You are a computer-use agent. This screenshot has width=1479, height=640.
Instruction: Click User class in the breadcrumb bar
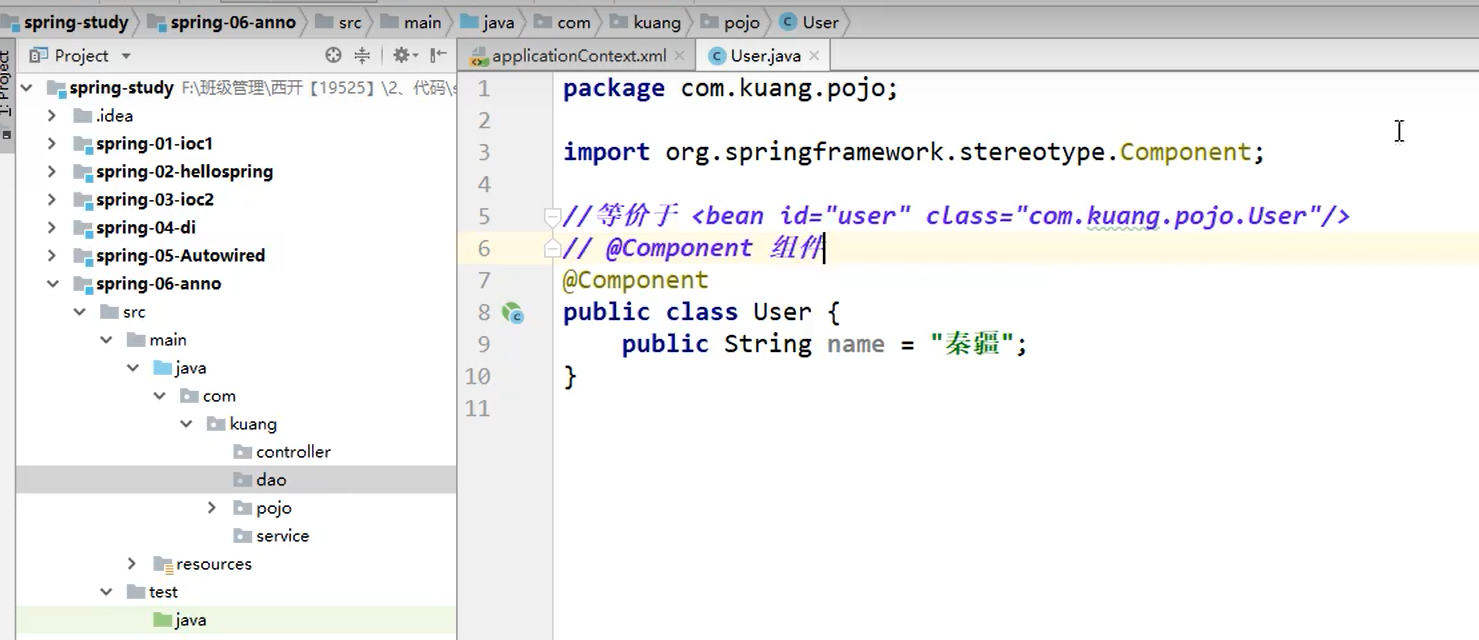(x=810, y=22)
